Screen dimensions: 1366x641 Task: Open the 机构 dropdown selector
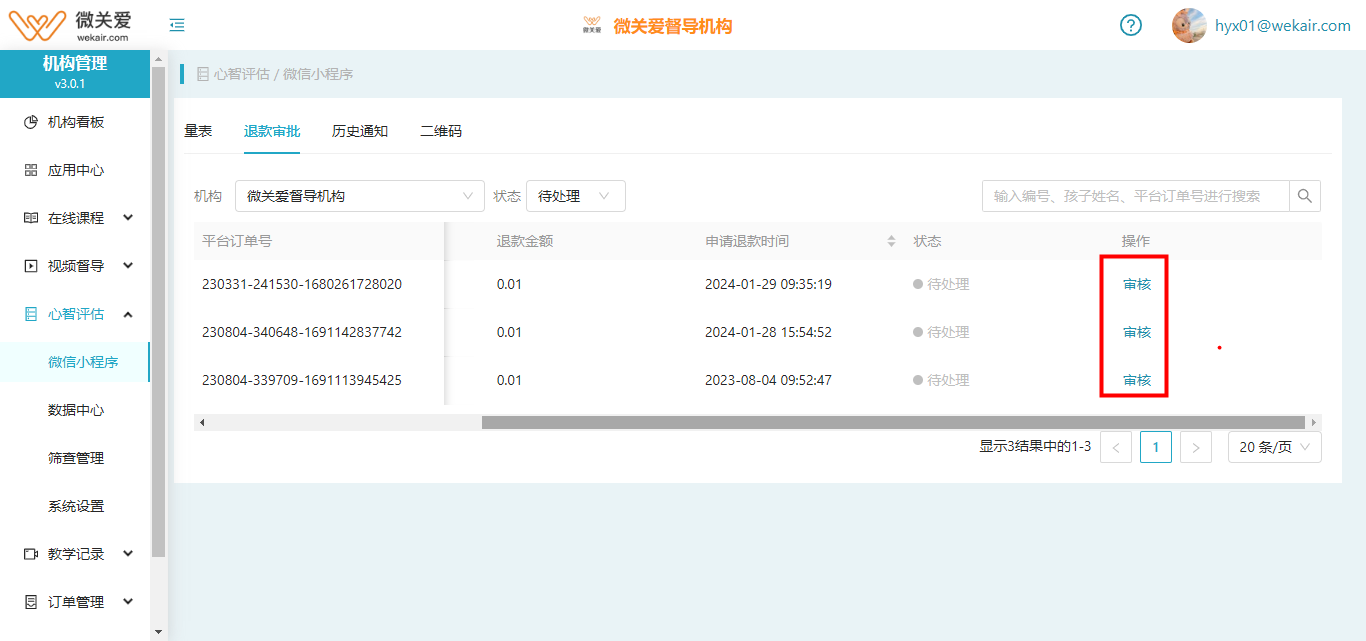(x=359, y=196)
